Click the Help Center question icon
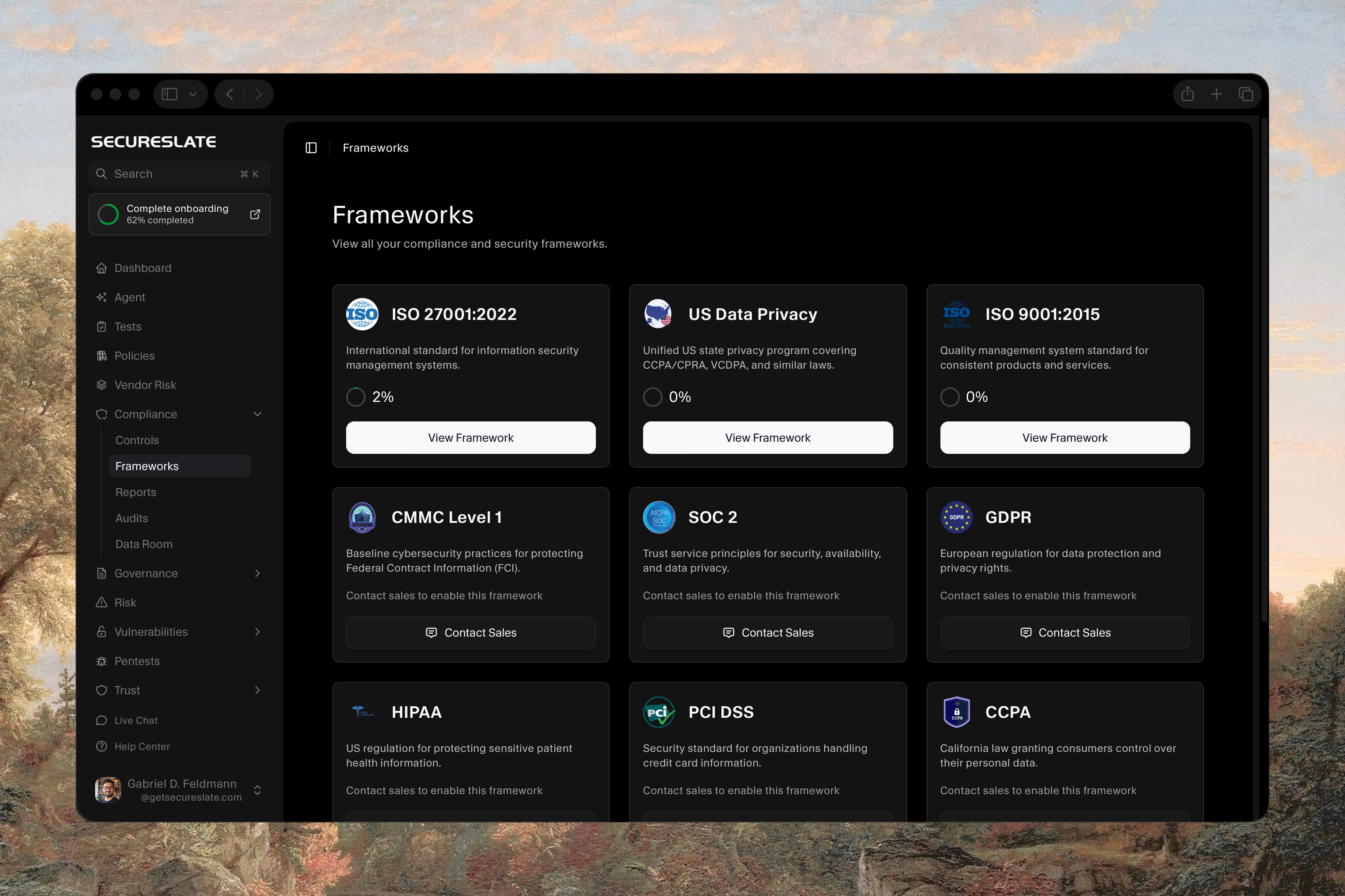Viewport: 1345px width, 896px height. pyautogui.click(x=102, y=746)
